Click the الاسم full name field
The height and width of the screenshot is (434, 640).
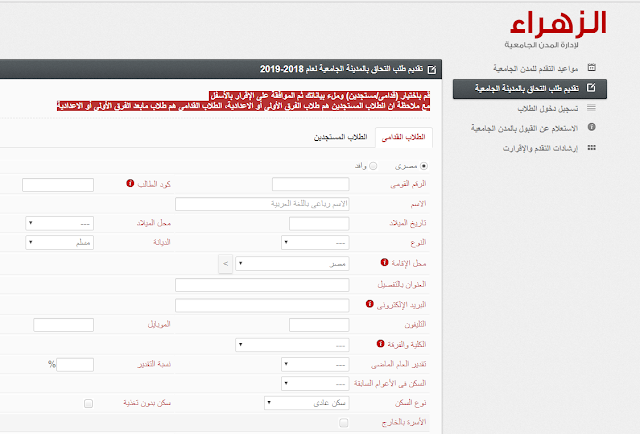[x=262, y=204]
